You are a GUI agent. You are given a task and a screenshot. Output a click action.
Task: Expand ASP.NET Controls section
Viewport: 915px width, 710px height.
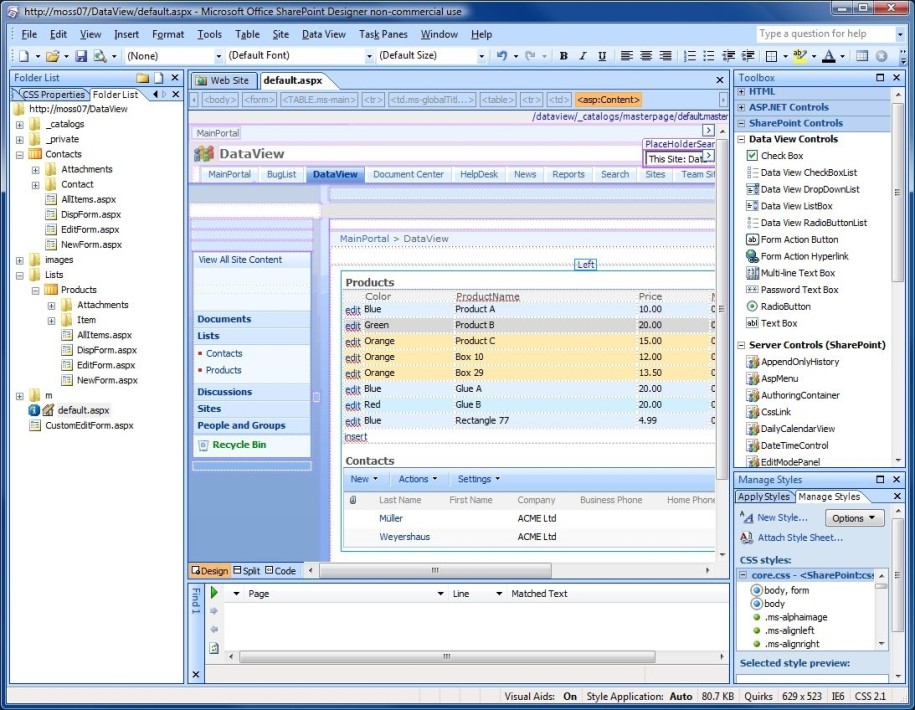coord(741,107)
